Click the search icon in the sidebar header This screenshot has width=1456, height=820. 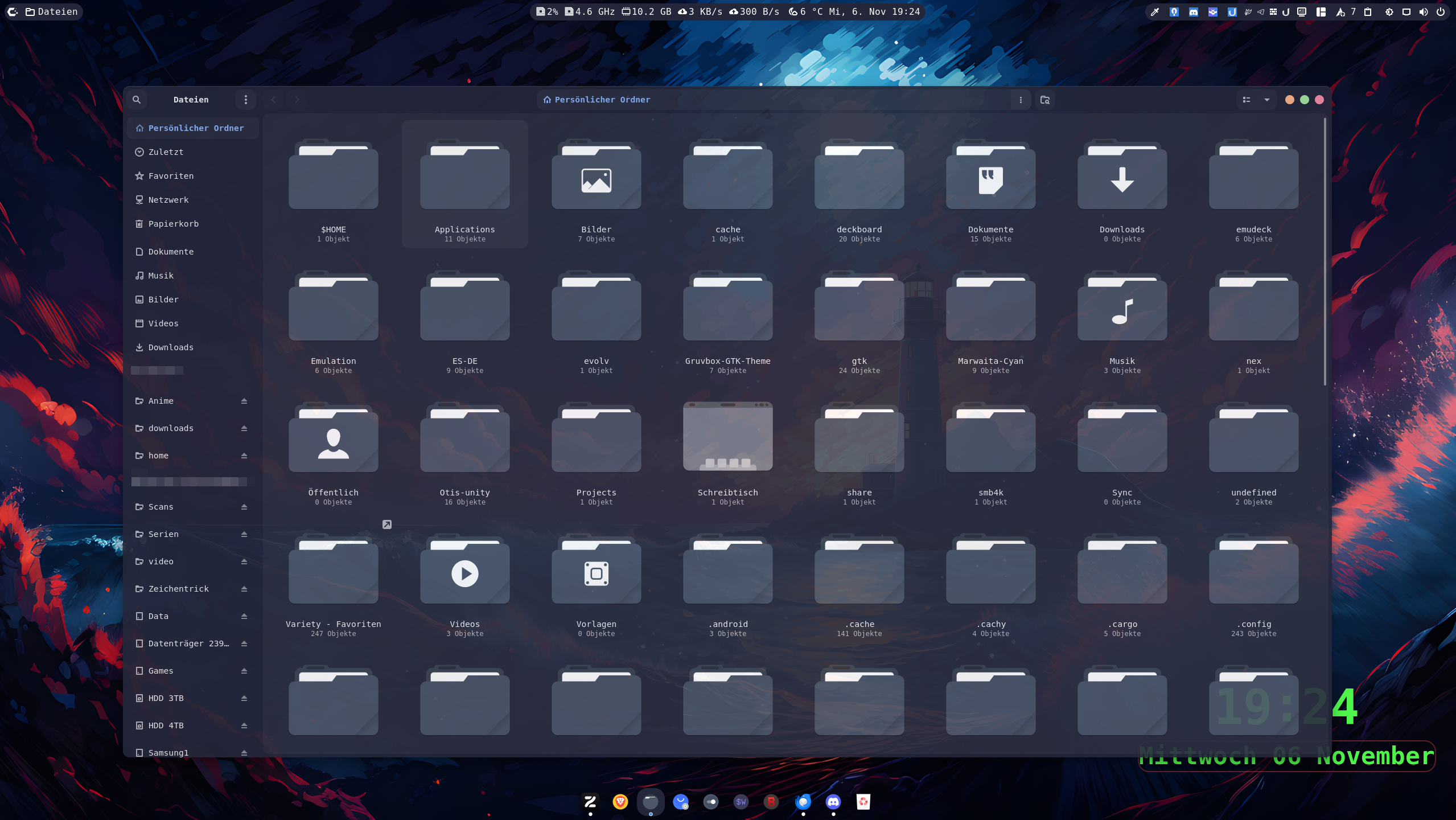(137, 100)
